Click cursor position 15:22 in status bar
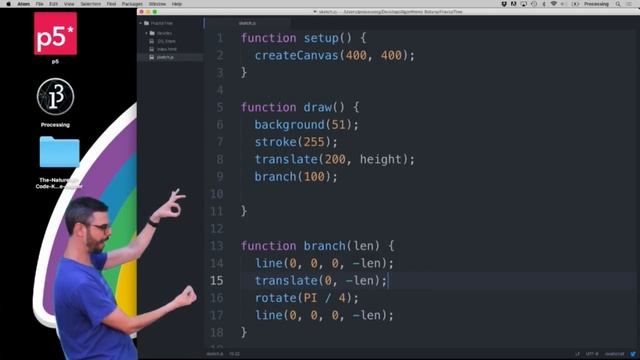The width and height of the screenshot is (640, 360). (234, 354)
